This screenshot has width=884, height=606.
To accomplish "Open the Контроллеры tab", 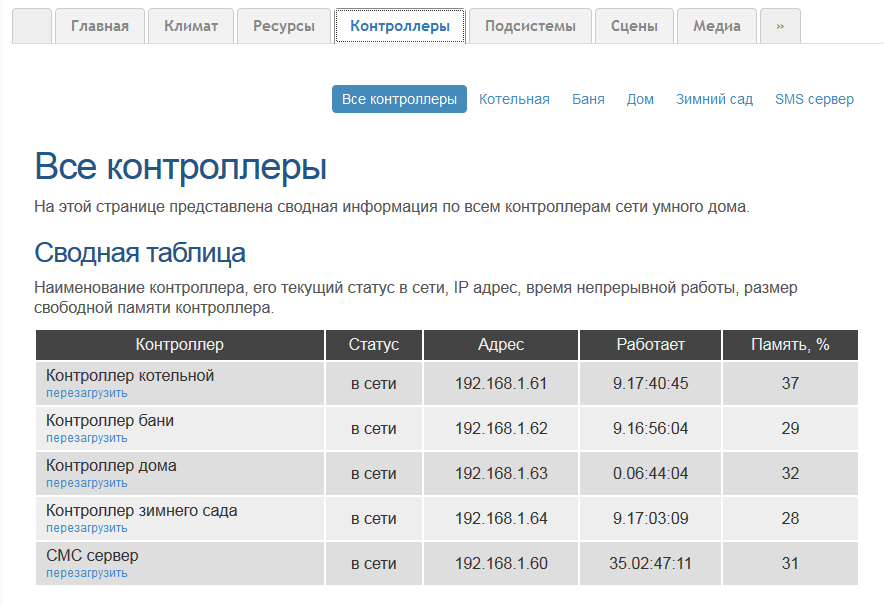I will (x=400, y=26).
